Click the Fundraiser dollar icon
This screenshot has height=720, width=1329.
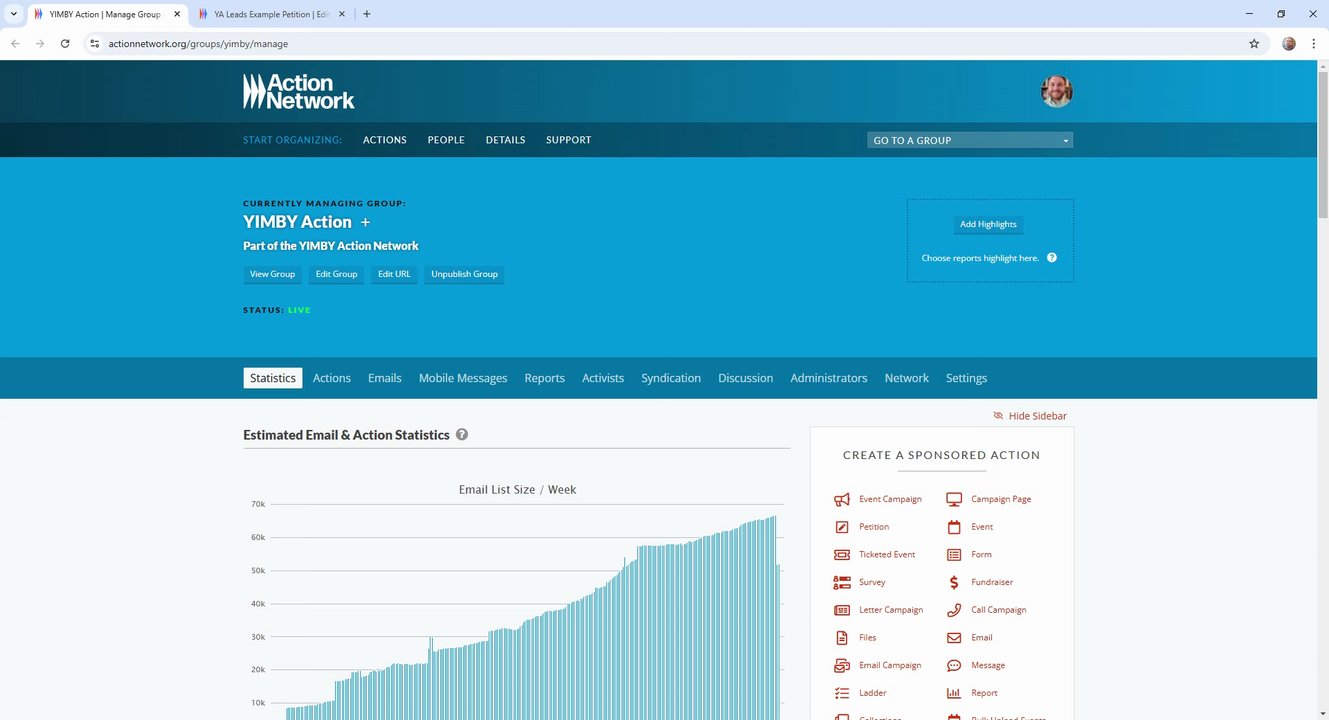point(954,582)
